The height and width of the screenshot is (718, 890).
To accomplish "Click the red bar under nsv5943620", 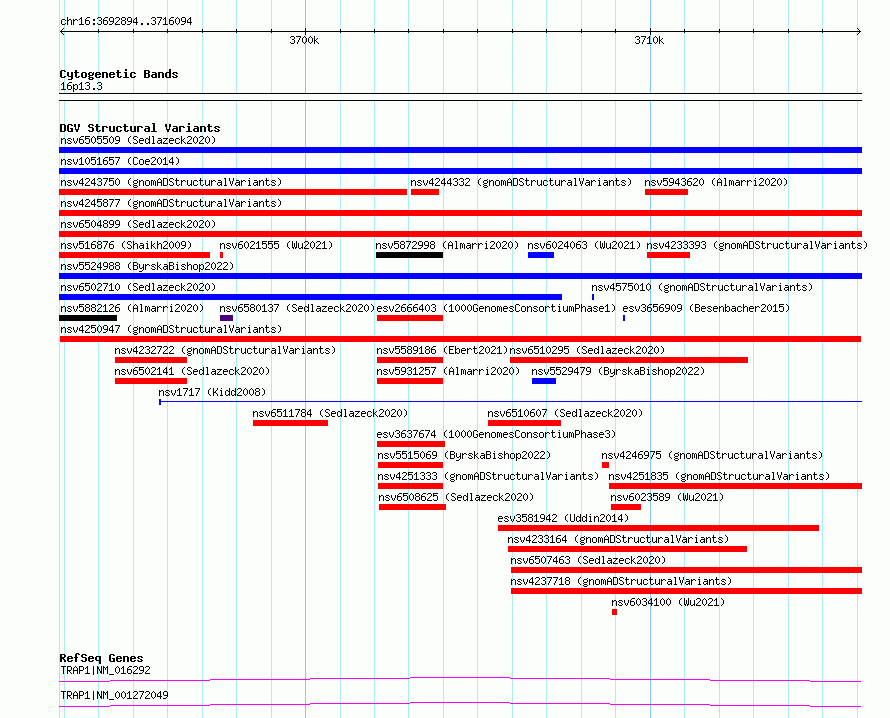I will click(x=666, y=192).
